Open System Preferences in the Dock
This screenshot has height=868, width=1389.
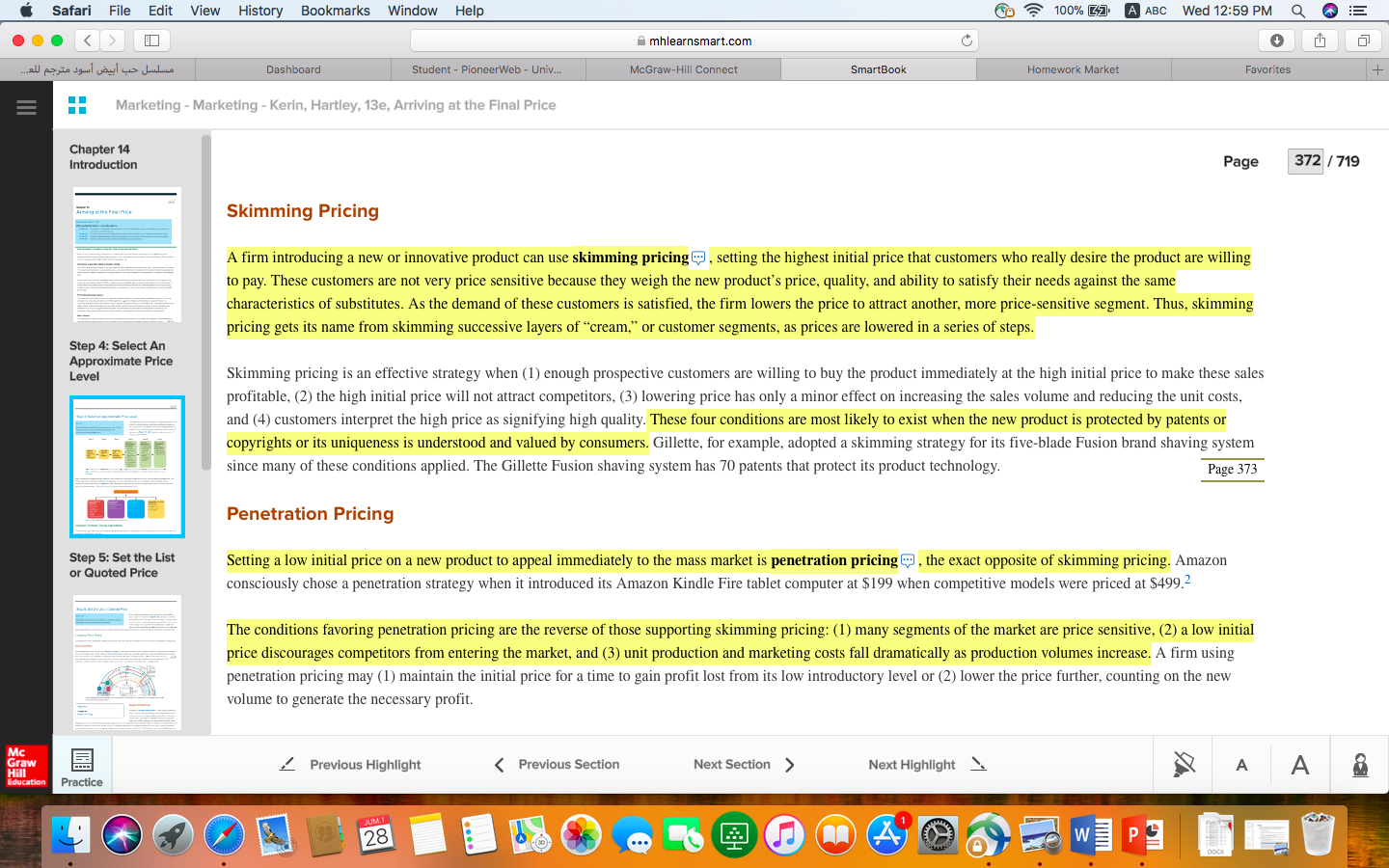[x=938, y=835]
